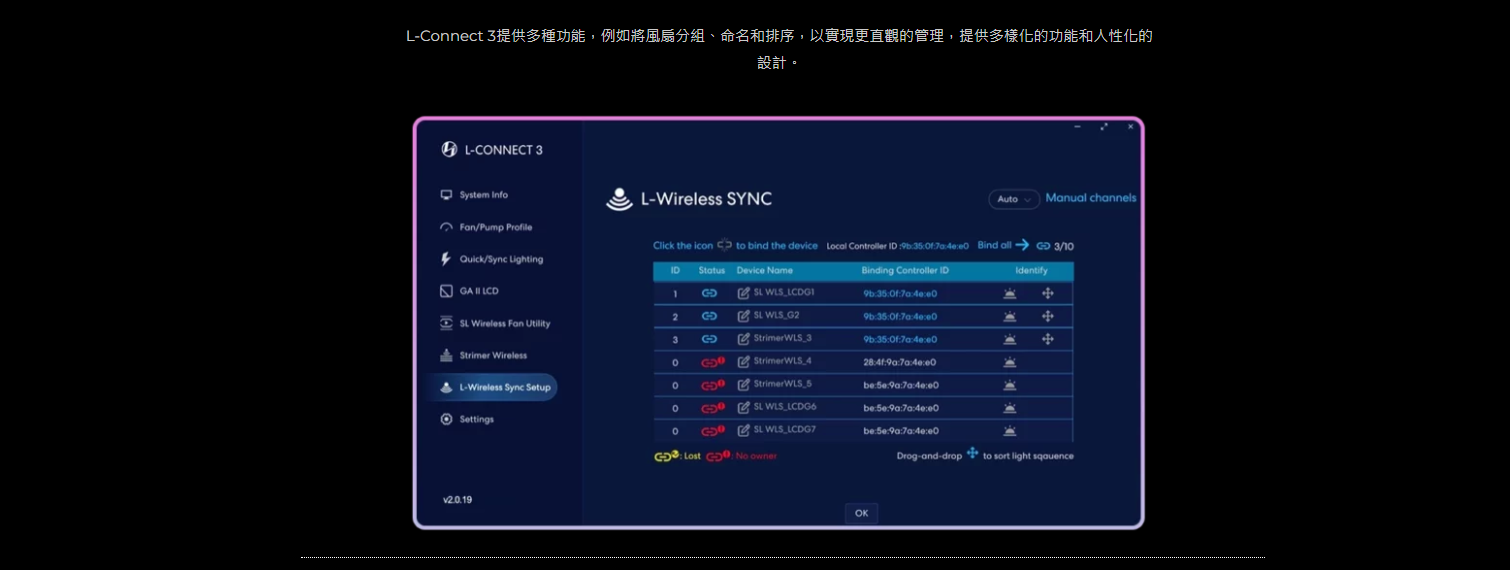Click the bound link icon for SL WLS_LCDG1
1510x570 pixels.
[x=709, y=293]
